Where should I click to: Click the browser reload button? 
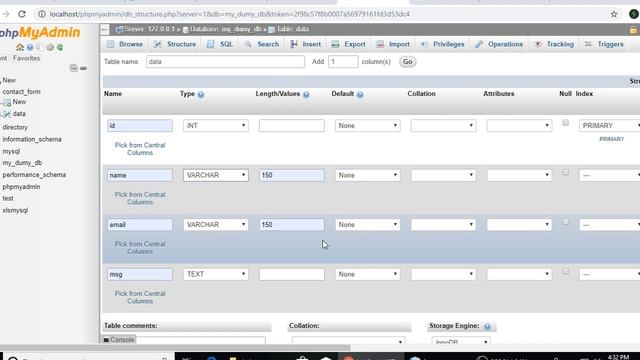pyautogui.click(x=22, y=14)
